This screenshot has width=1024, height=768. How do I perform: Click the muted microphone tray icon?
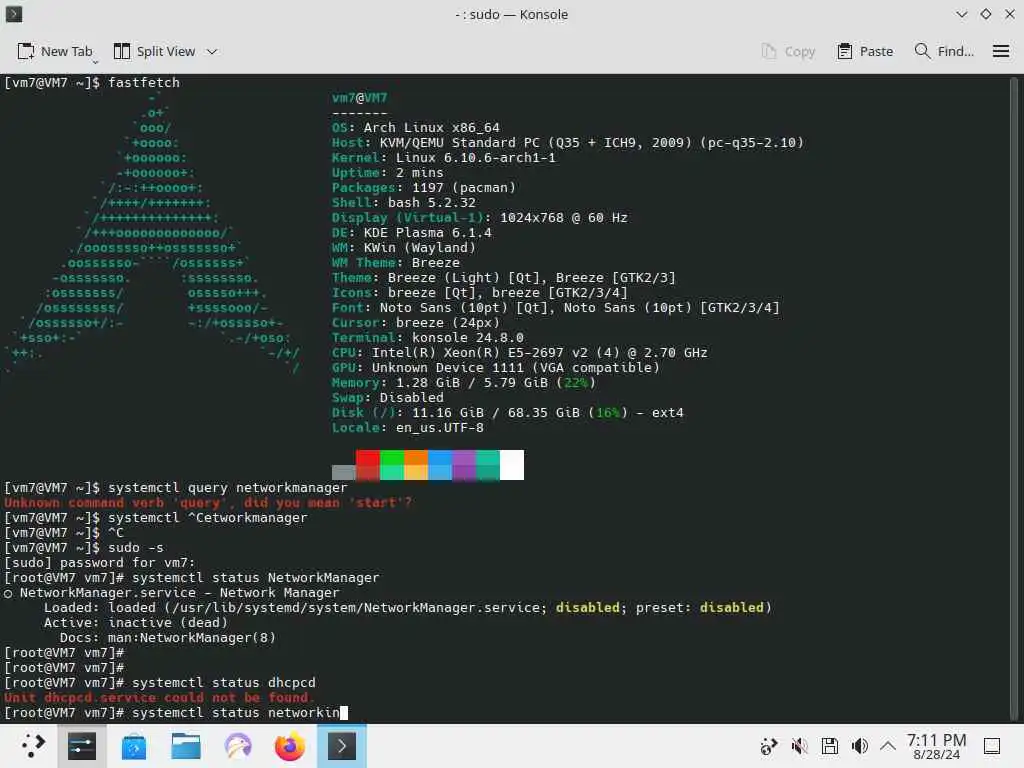click(x=799, y=746)
